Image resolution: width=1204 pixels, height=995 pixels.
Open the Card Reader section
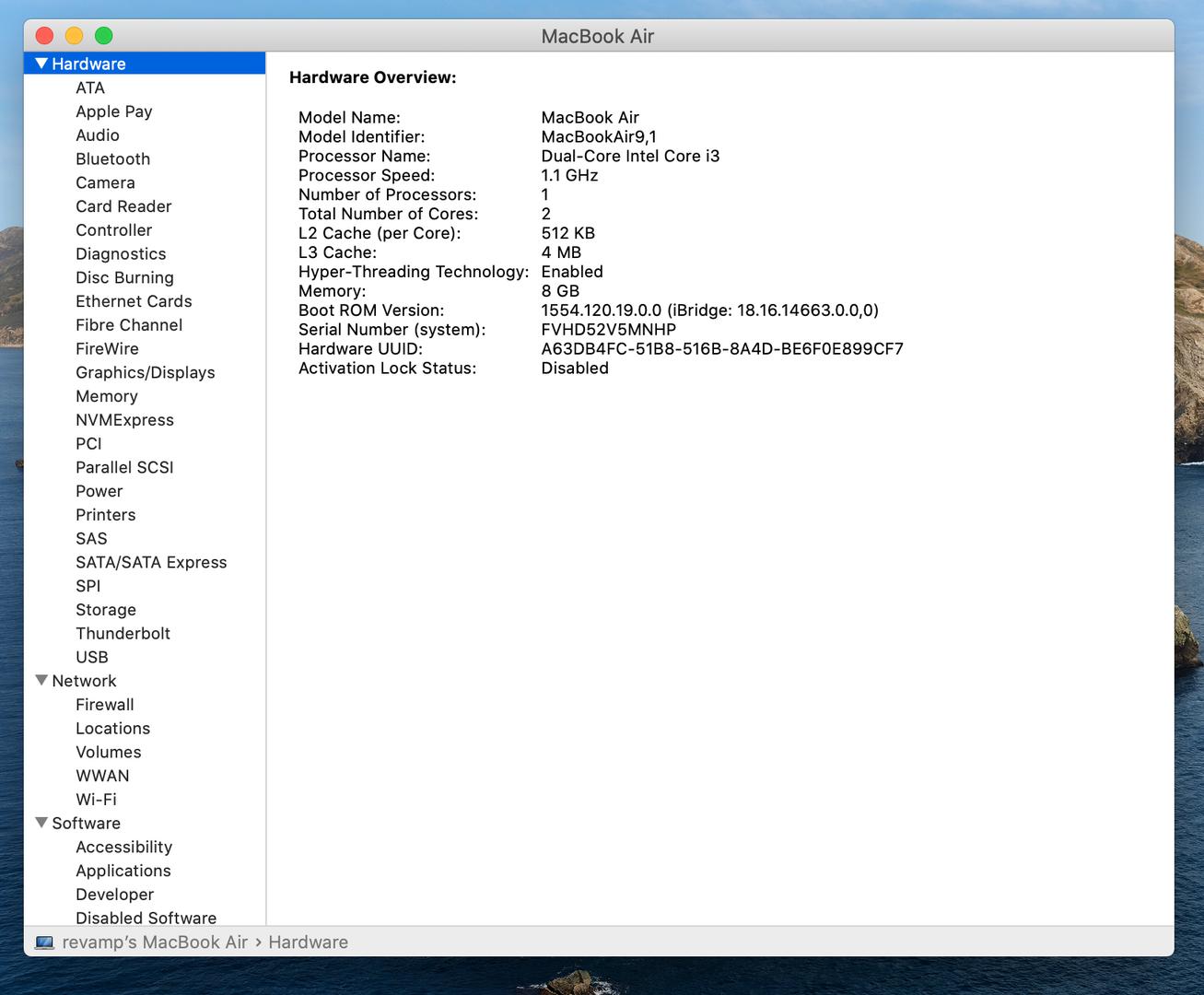pos(123,206)
